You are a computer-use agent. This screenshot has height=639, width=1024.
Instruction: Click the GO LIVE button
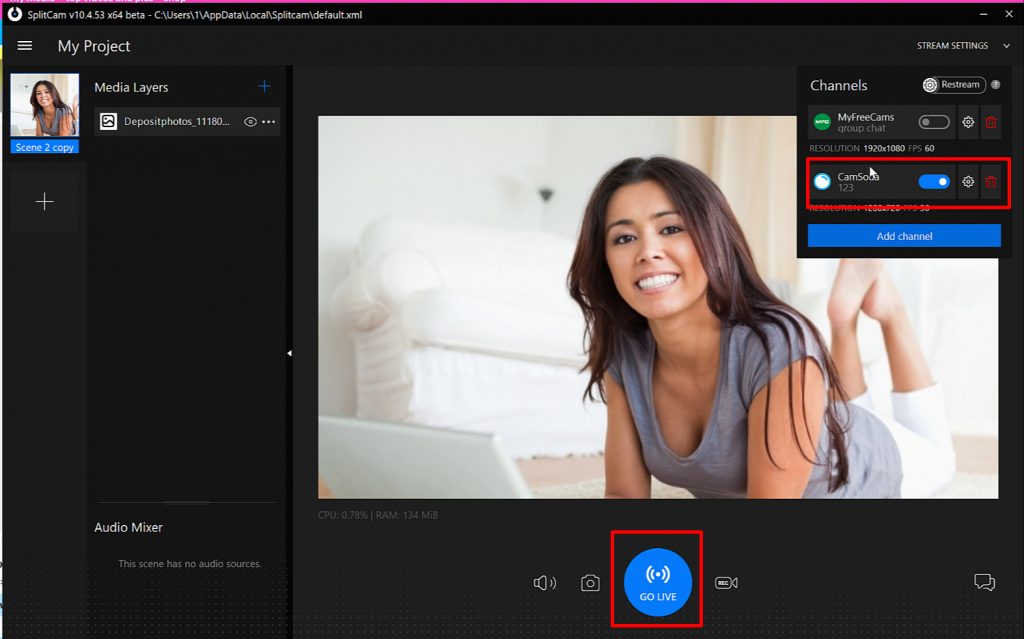[x=658, y=582]
